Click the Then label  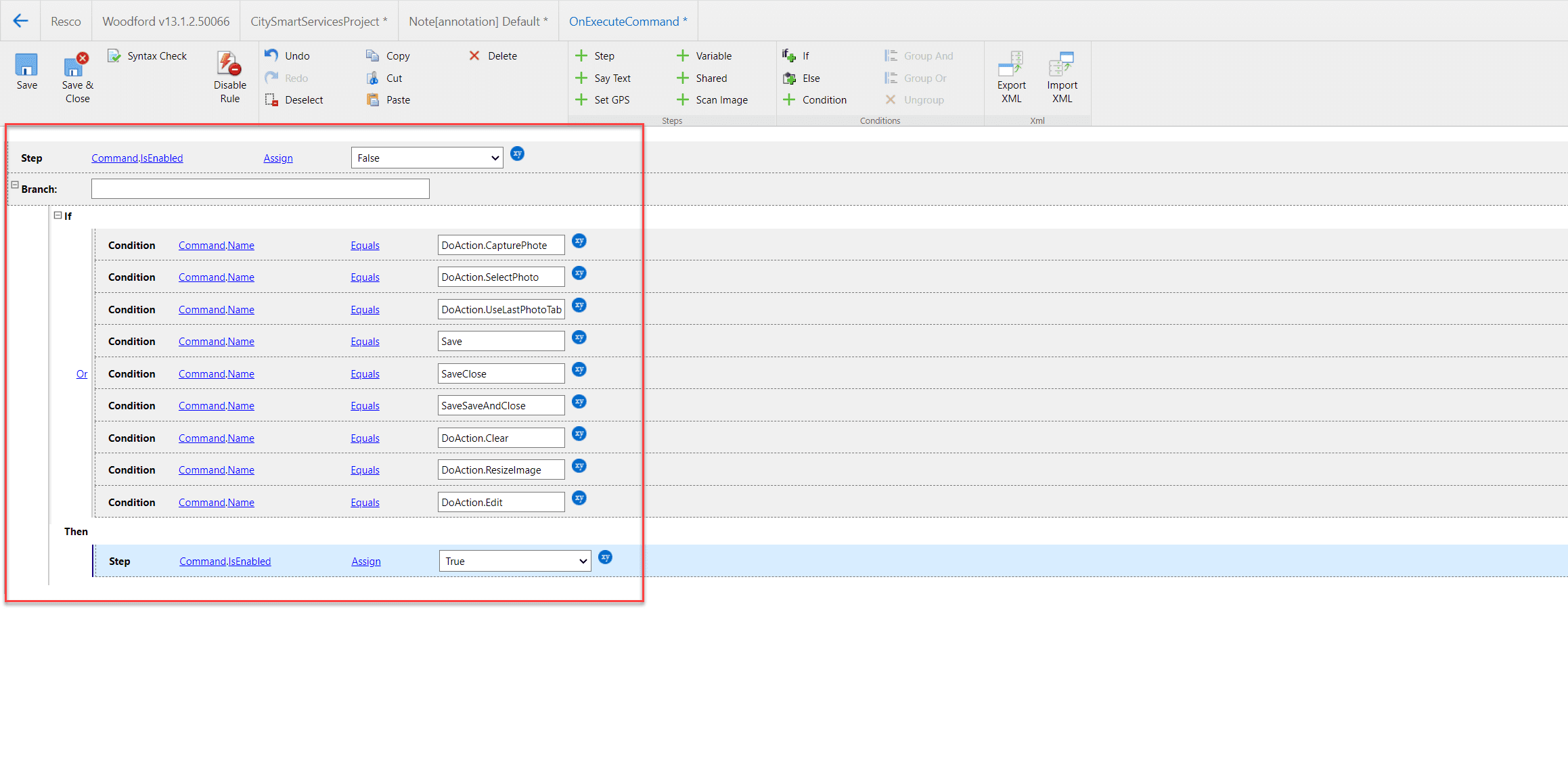(x=76, y=532)
